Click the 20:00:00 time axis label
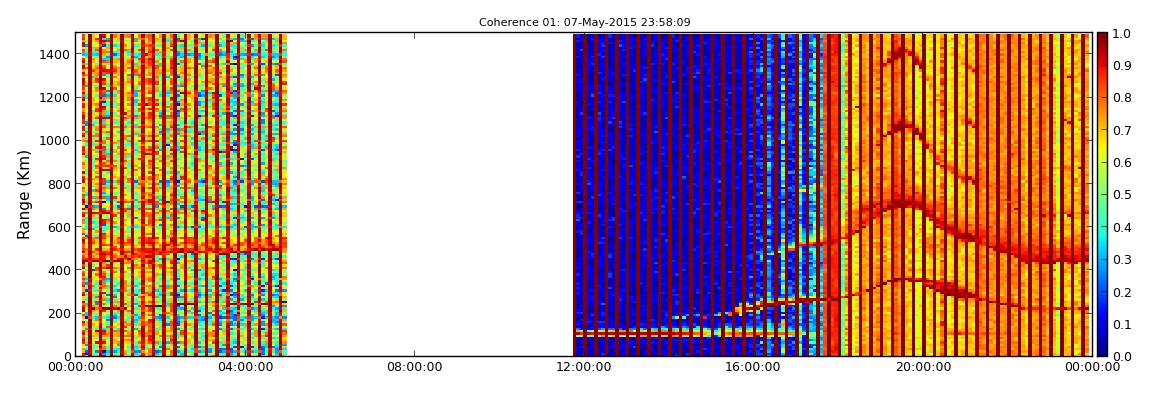 pos(923,367)
